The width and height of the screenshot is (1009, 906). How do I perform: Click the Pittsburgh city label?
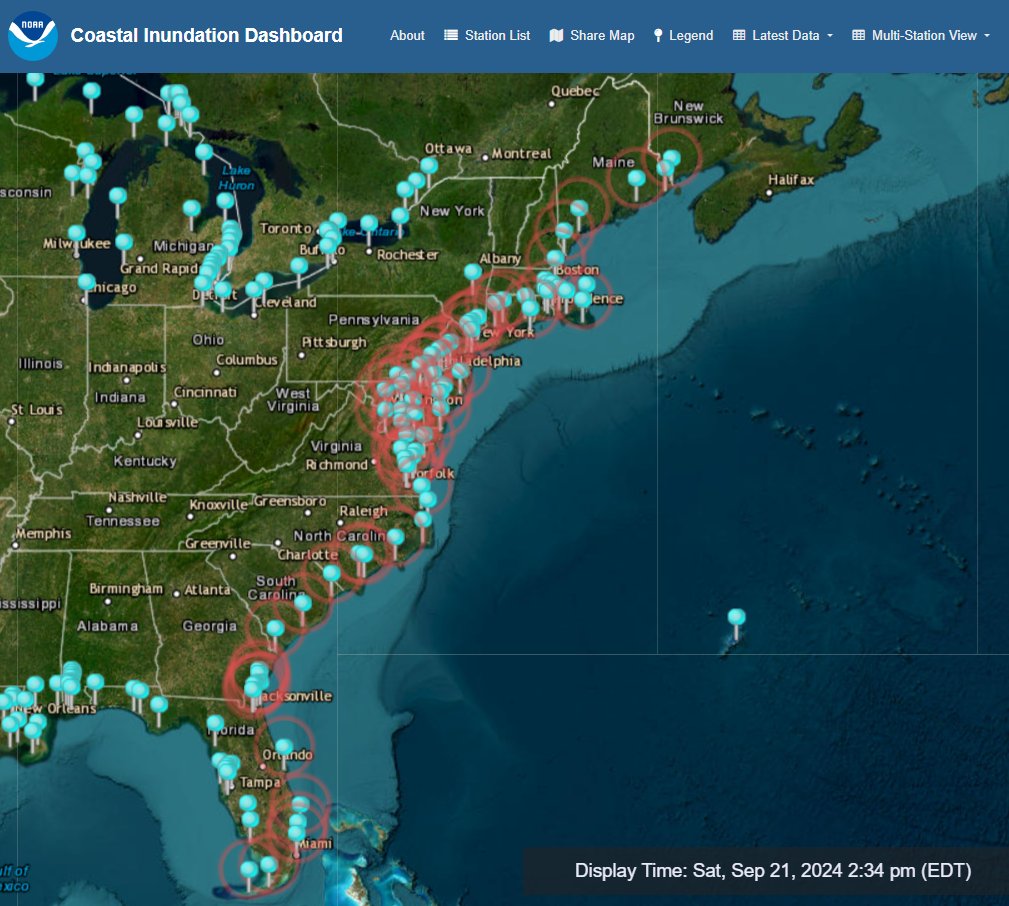coord(334,342)
